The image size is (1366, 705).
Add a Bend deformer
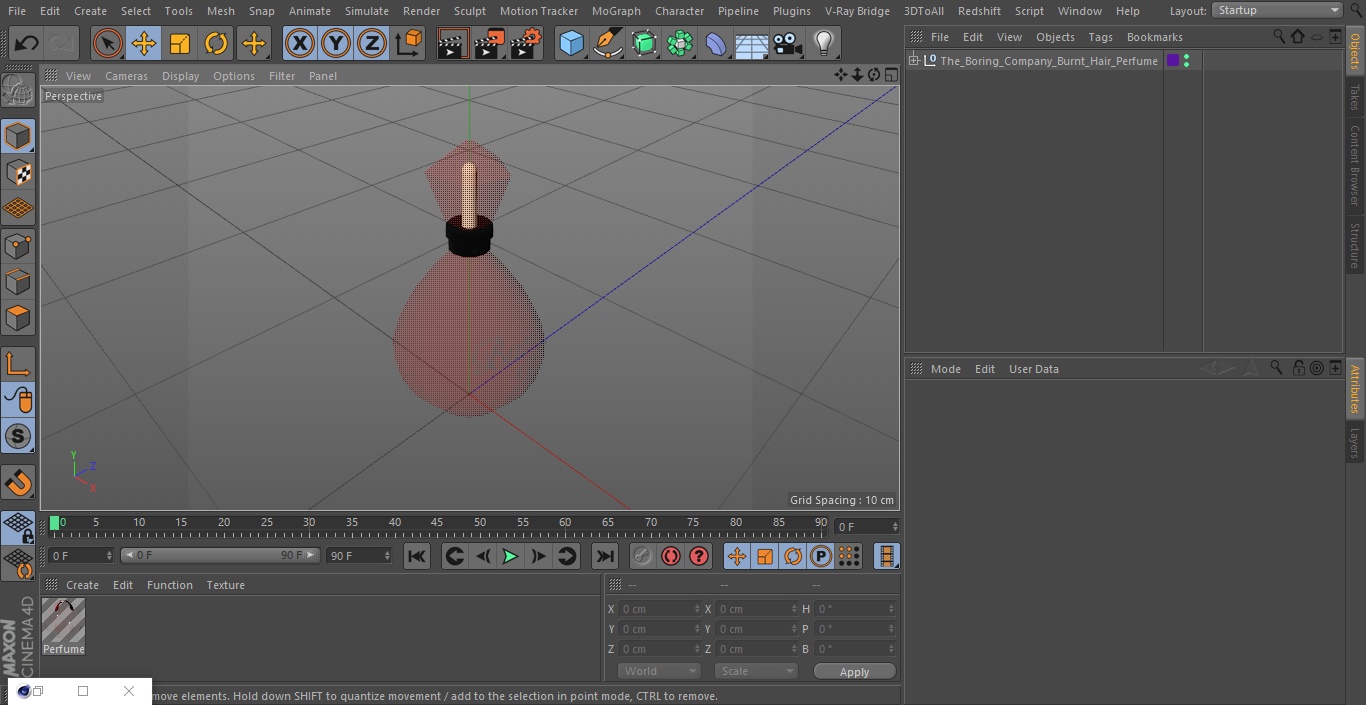tap(716, 43)
